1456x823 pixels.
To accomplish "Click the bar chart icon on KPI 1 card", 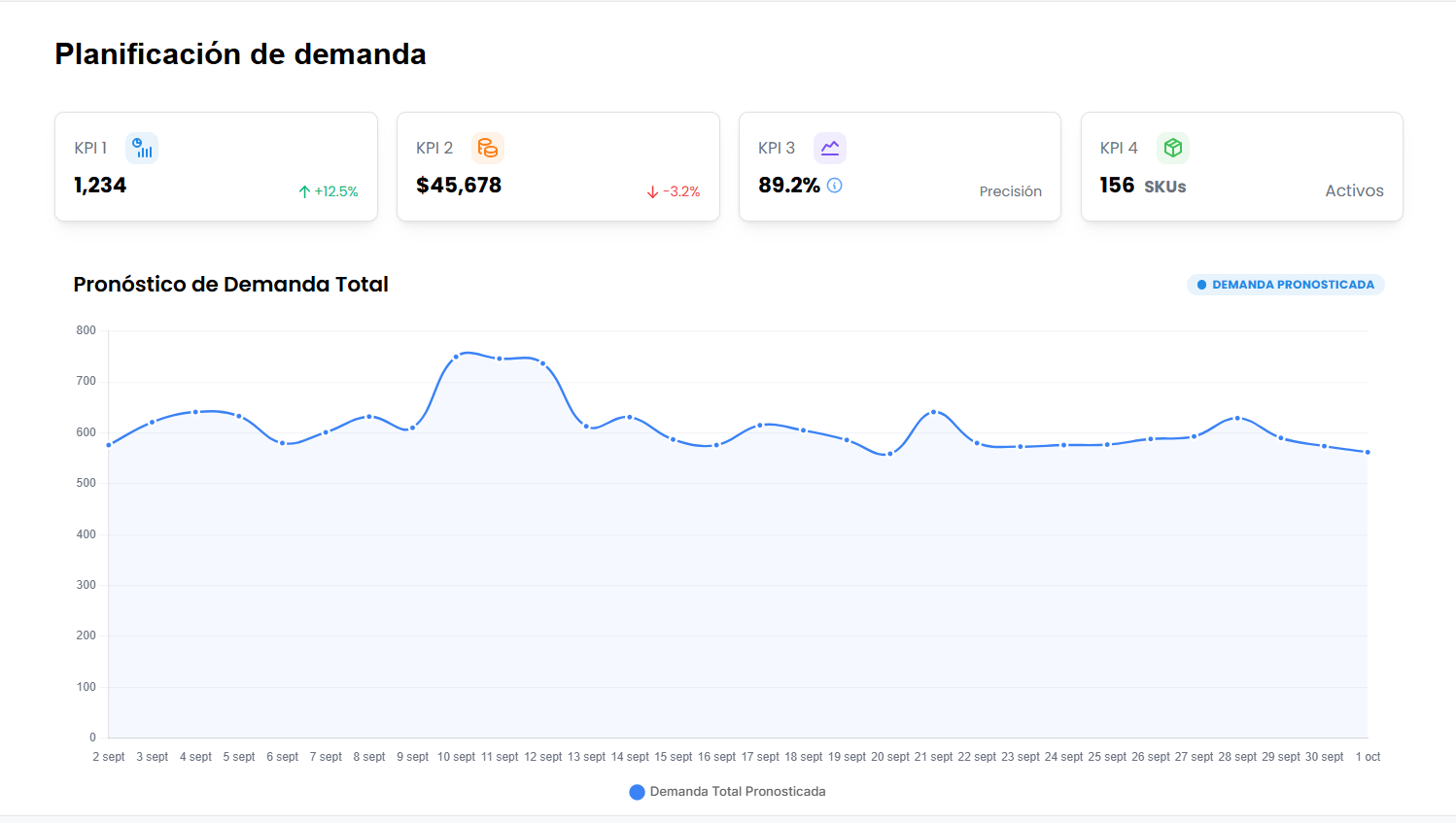I will 141,147.
